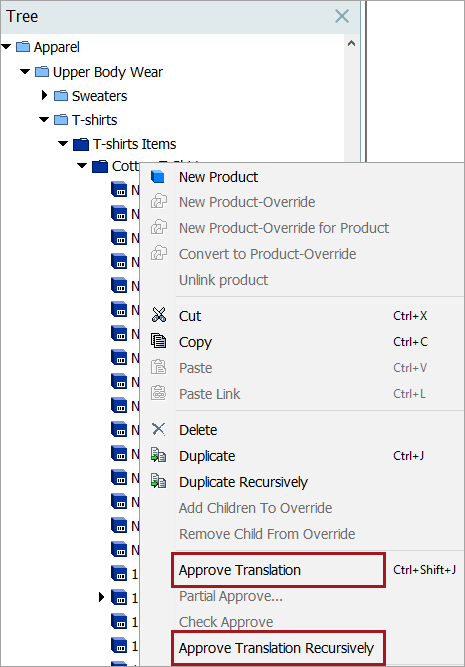Select Duplicate Recursively from the context menu
The width and height of the screenshot is (465, 667).
click(x=243, y=482)
